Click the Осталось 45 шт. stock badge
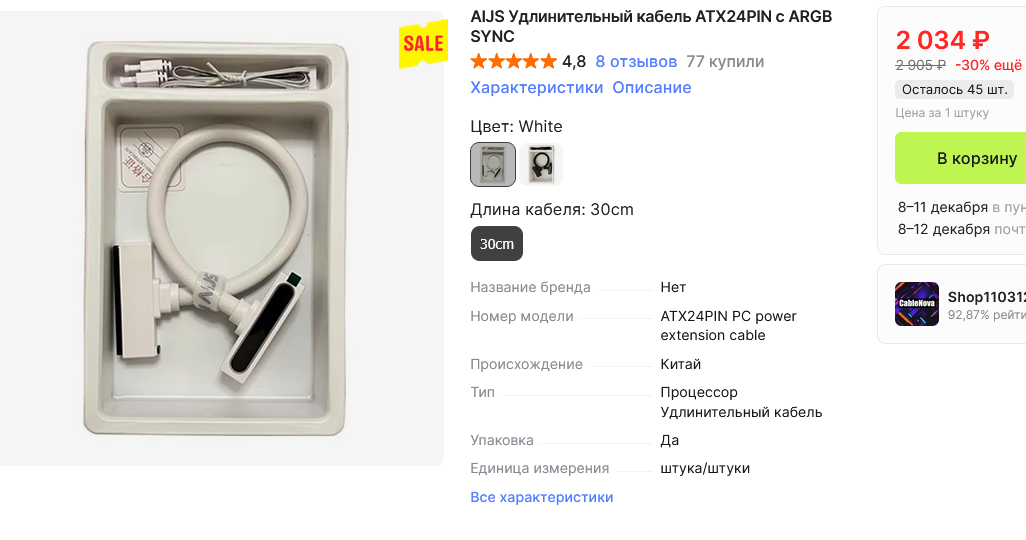Image resolution: width=1026 pixels, height=540 pixels. coord(954,90)
